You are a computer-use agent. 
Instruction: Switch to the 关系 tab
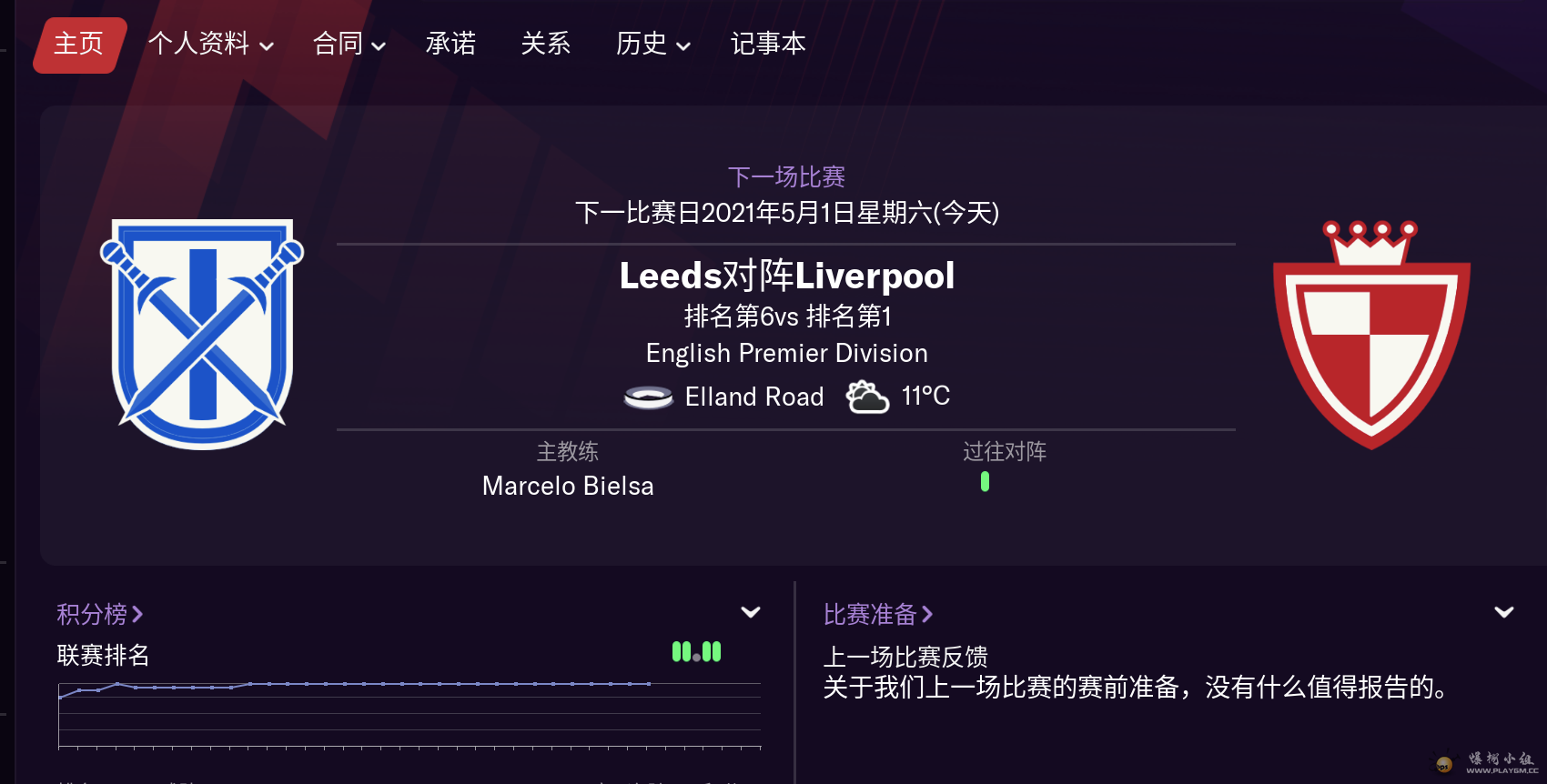(546, 44)
